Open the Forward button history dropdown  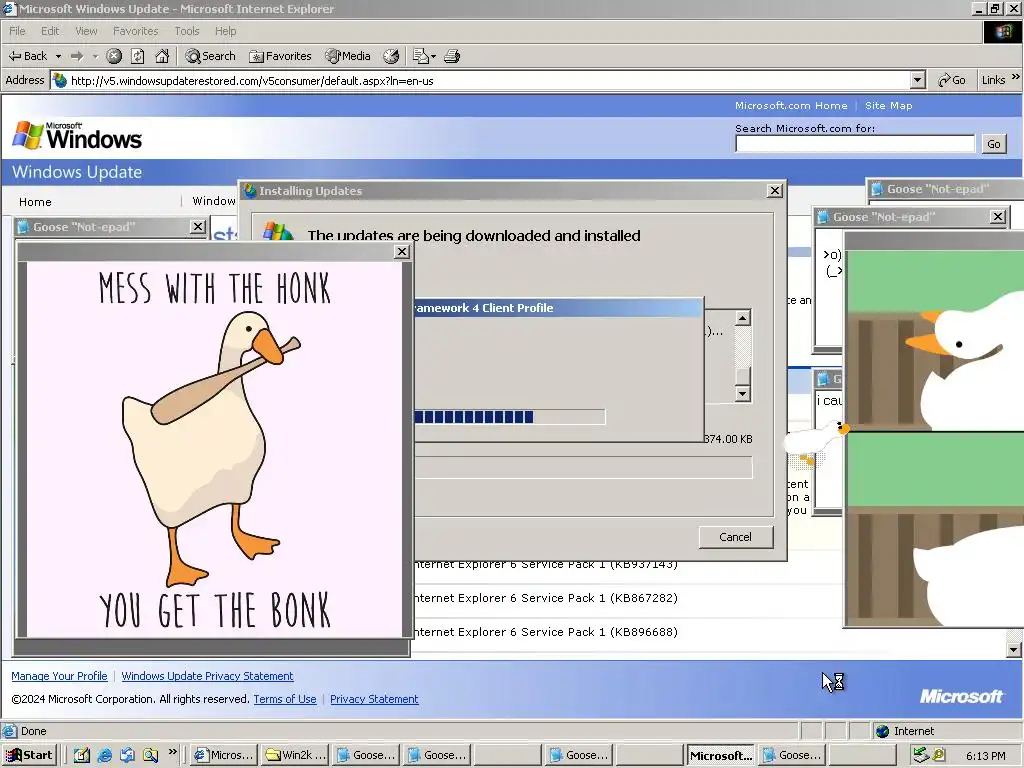[x=95, y=56]
